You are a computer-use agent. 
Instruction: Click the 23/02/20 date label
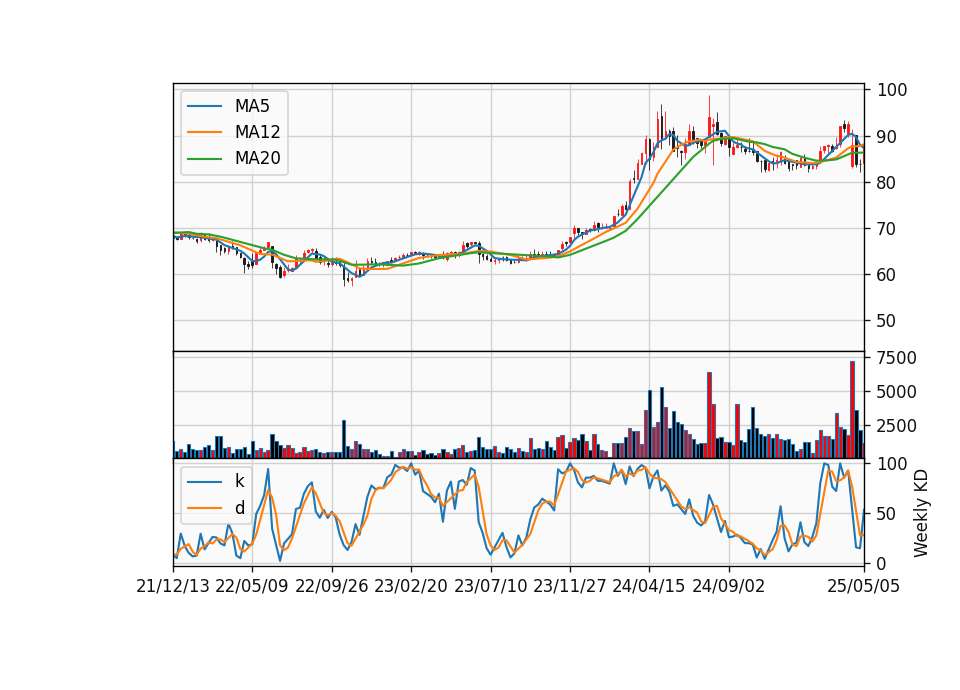[x=411, y=586]
